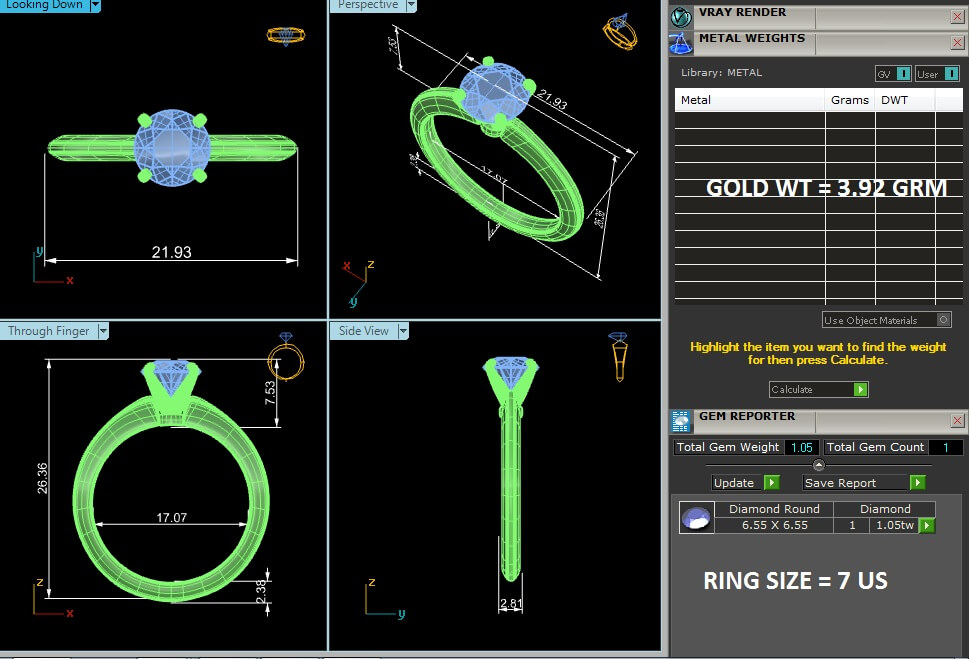Click the Perspective viewport ring icon
This screenshot has height=659, width=969.
[619, 32]
